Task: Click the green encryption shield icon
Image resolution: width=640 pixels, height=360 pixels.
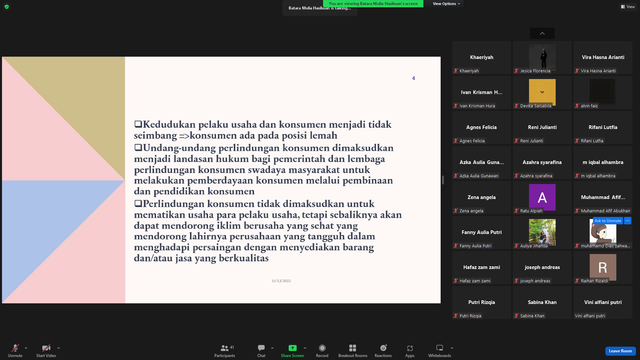Action: (7, 7)
